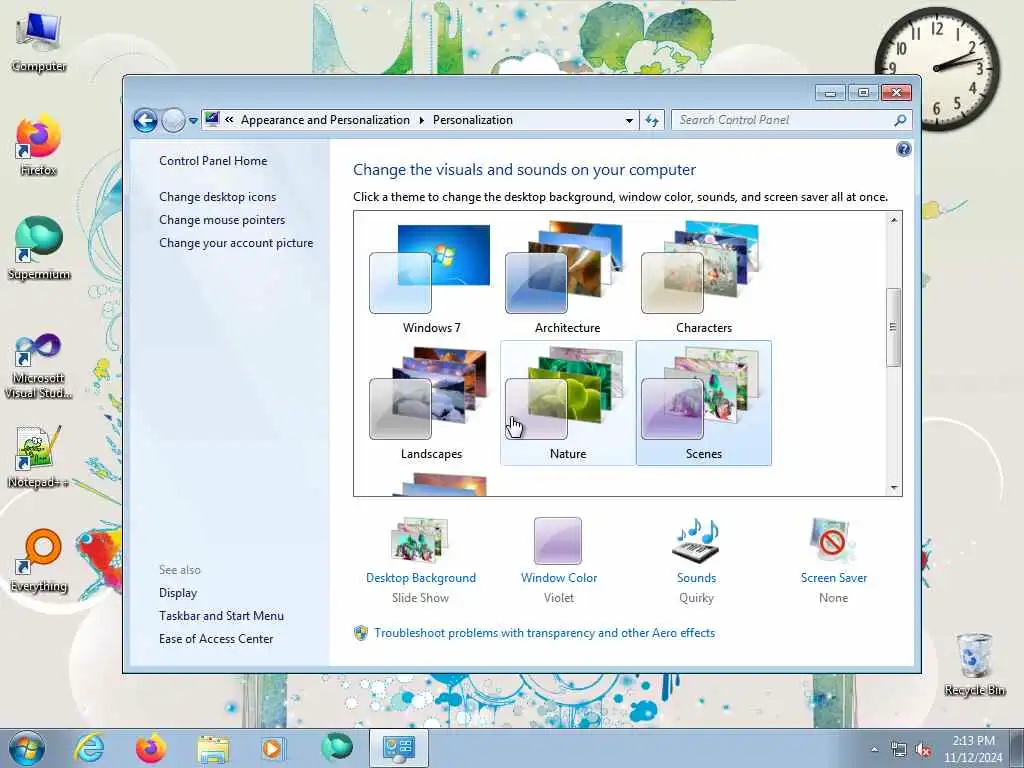Click the Forward navigation button

click(173, 120)
